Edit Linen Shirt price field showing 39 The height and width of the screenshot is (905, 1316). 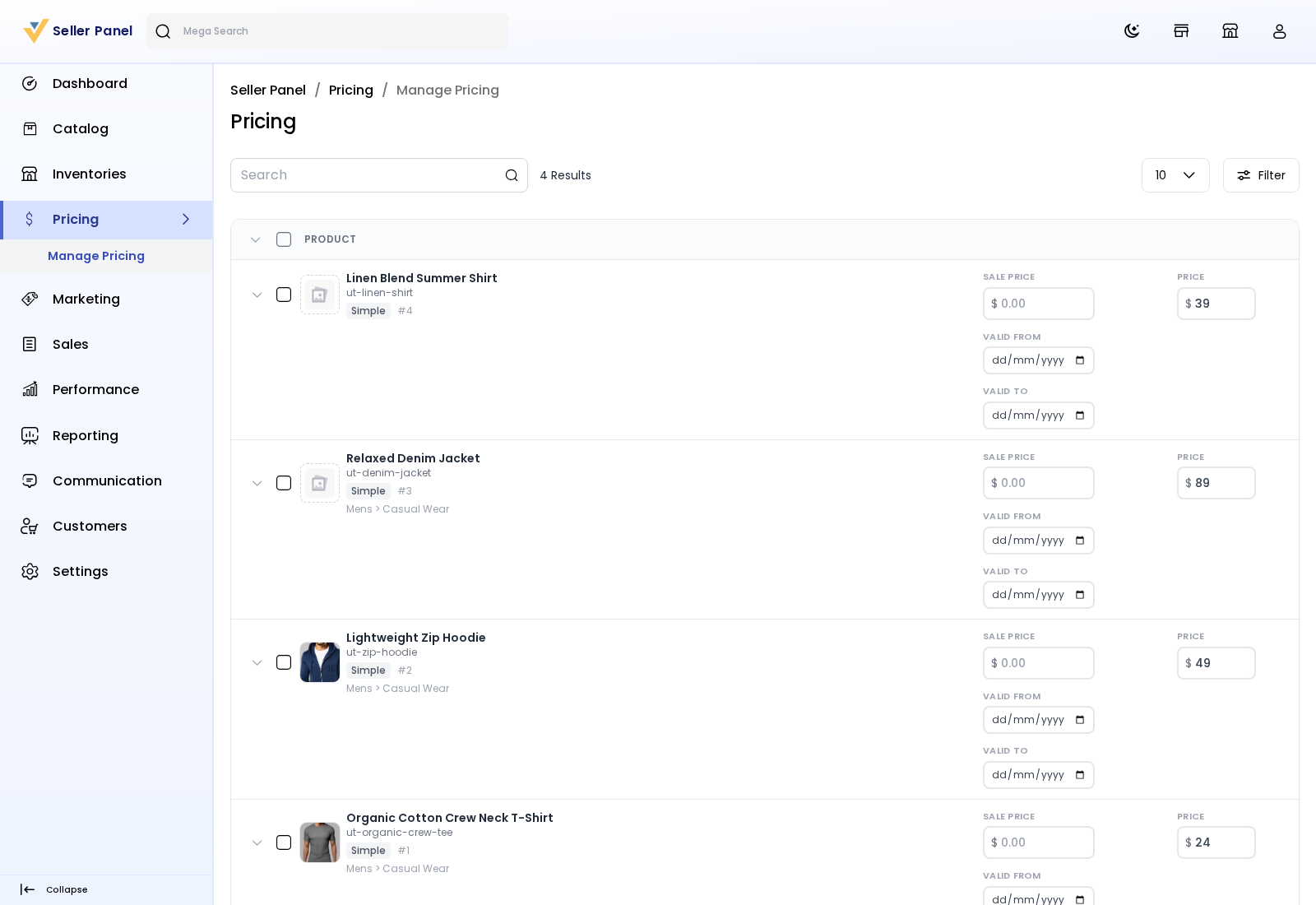[1216, 304]
